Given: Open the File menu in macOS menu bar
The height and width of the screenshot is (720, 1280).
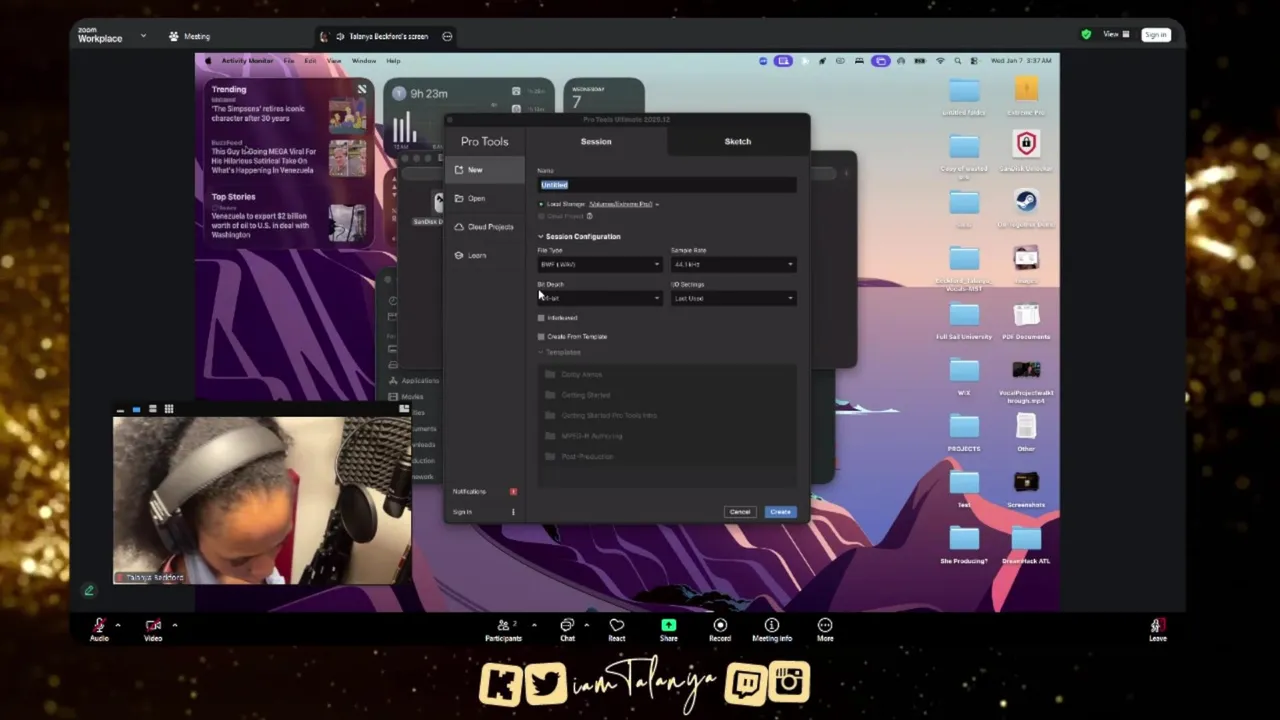Looking at the screenshot, I should tap(288, 61).
